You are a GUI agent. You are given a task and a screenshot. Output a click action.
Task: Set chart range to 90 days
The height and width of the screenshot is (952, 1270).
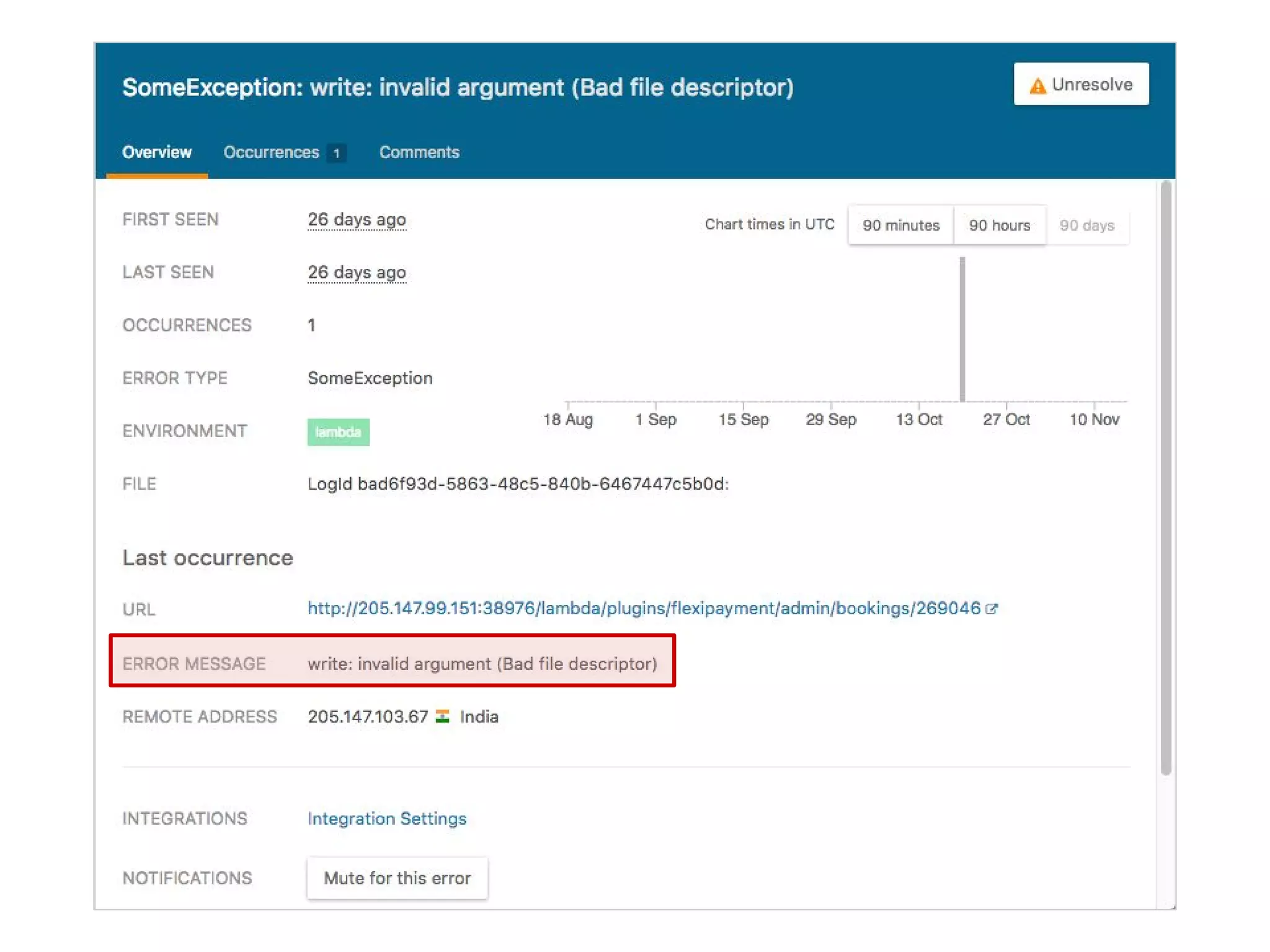[1086, 225]
